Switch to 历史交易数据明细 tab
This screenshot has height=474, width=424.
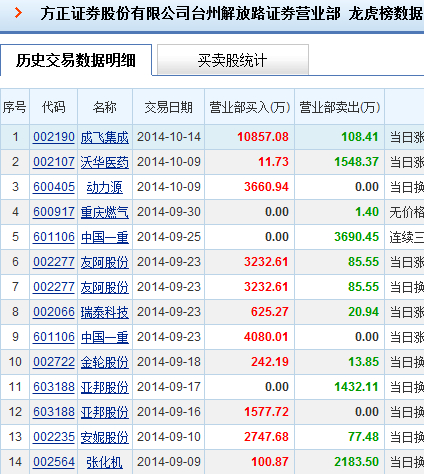click(76, 60)
